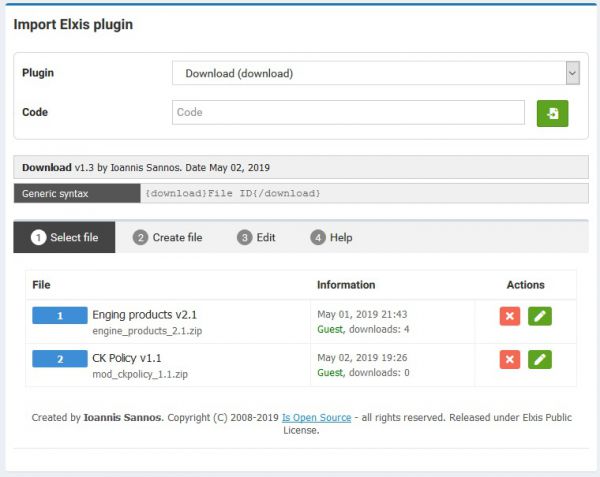Click the Enging products v2.1 title
The height and width of the screenshot is (477, 600).
click(144, 315)
